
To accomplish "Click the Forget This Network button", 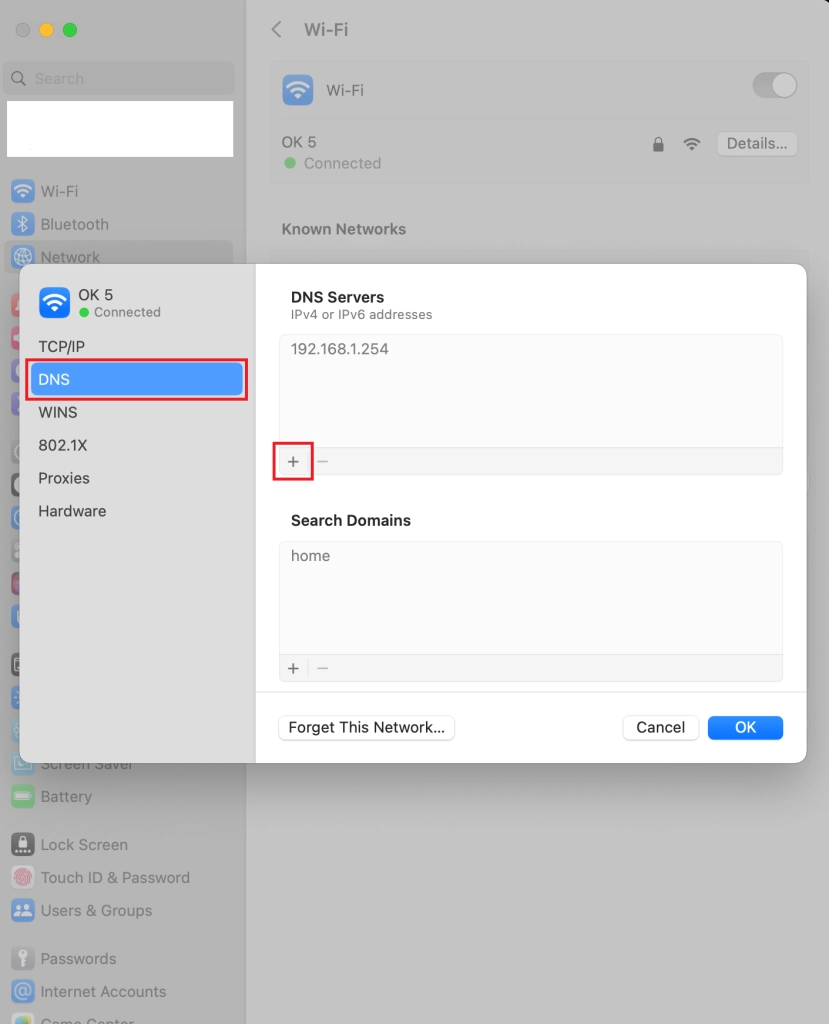I will click(x=366, y=728).
